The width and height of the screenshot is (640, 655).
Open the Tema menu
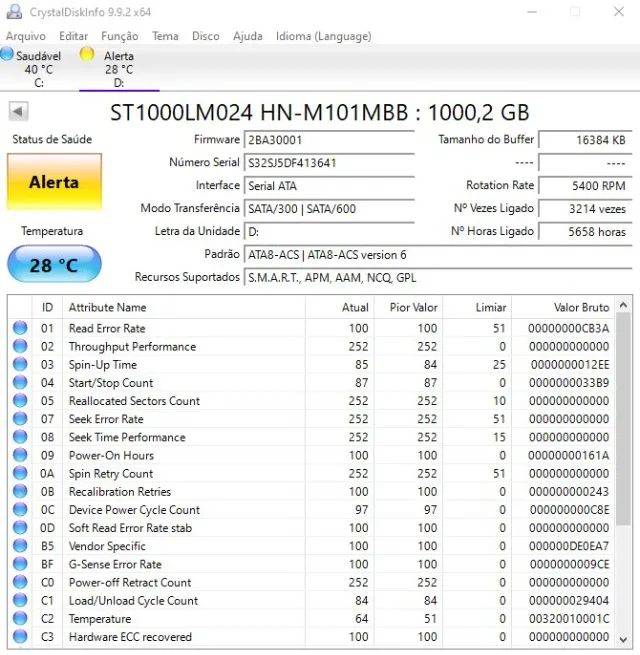pos(165,36)
